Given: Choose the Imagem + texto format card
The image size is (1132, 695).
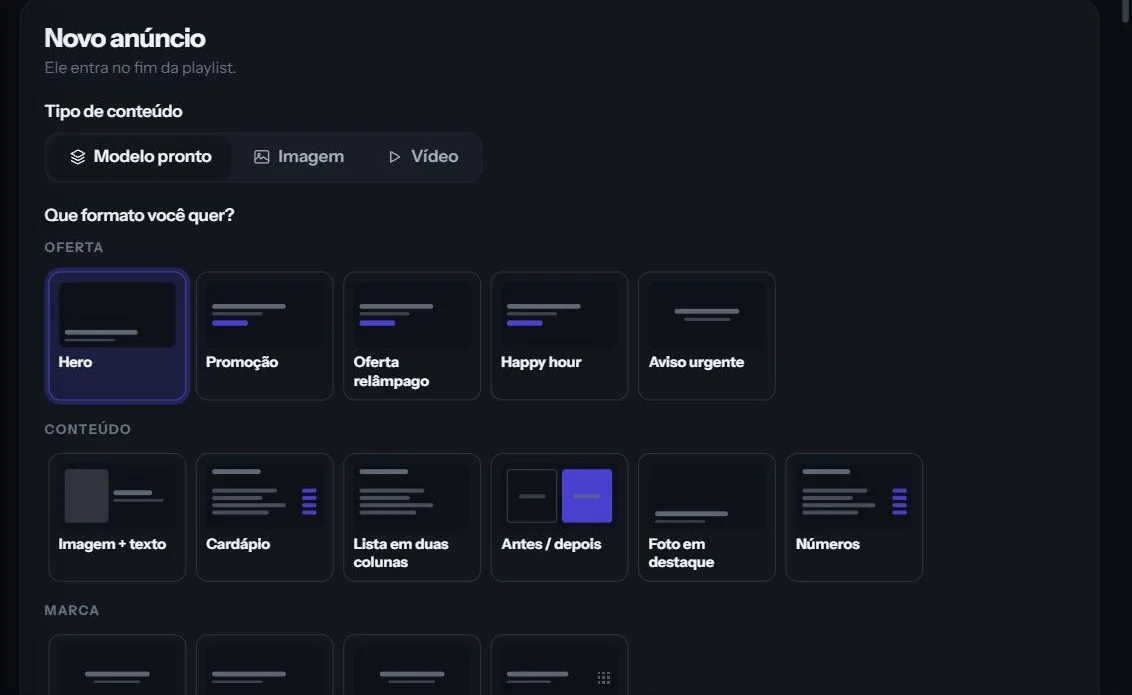Looking at the screenshot, I should click(117, 517).
